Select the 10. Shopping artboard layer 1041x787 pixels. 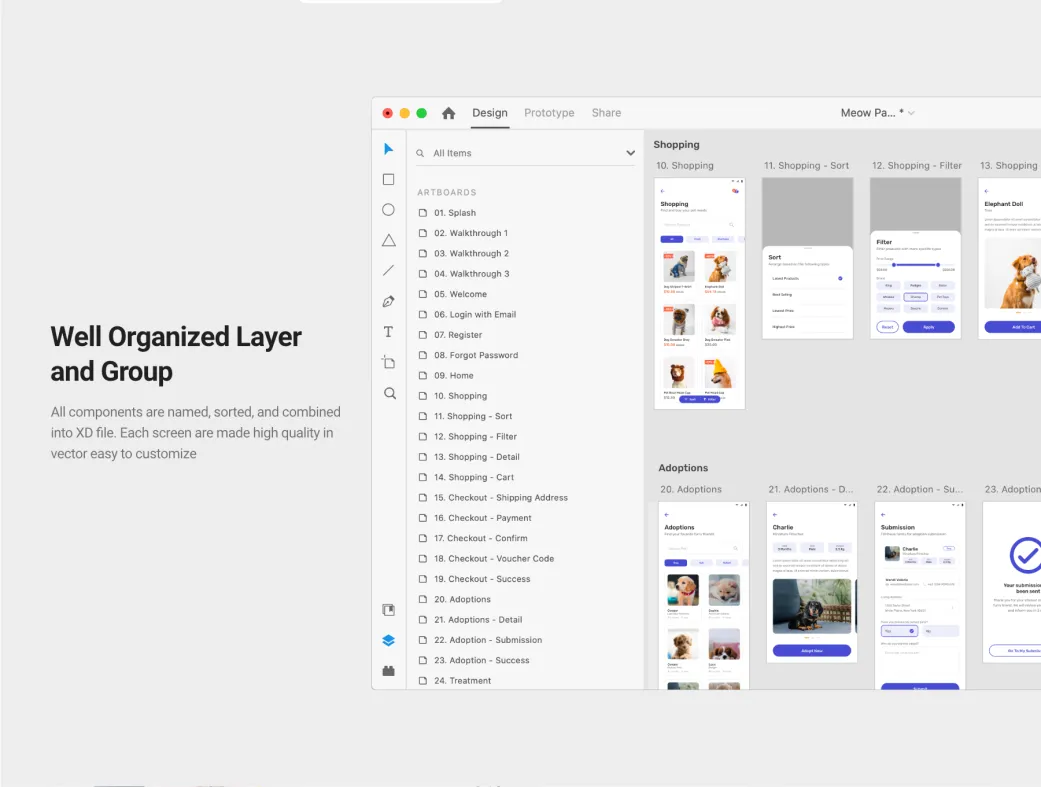click(460, 396)
